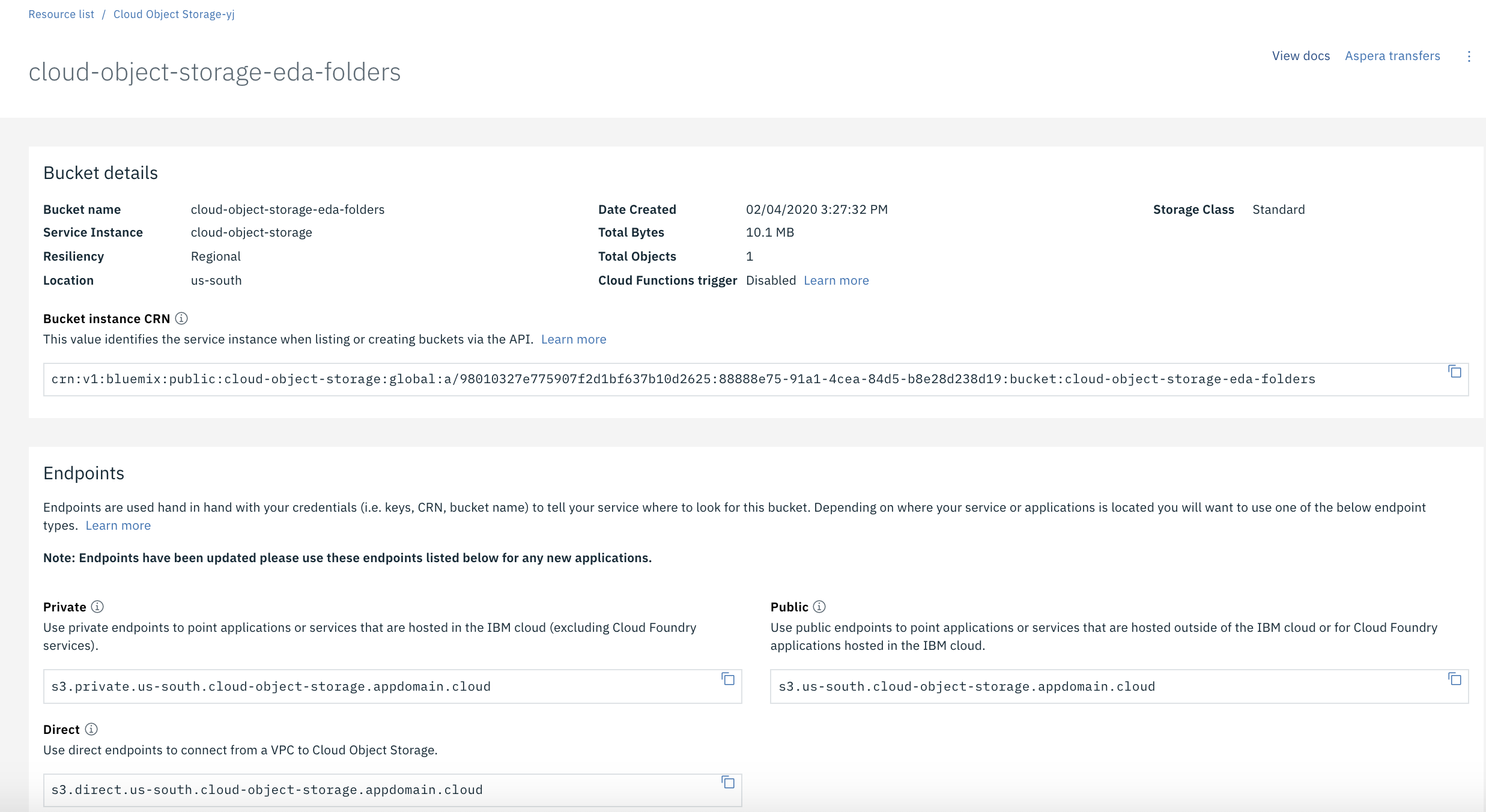Click Learn more for Cloud Functions trigger
Image resolution: width=1486 pixels, height=812 pixels.
tap(836, 280)
